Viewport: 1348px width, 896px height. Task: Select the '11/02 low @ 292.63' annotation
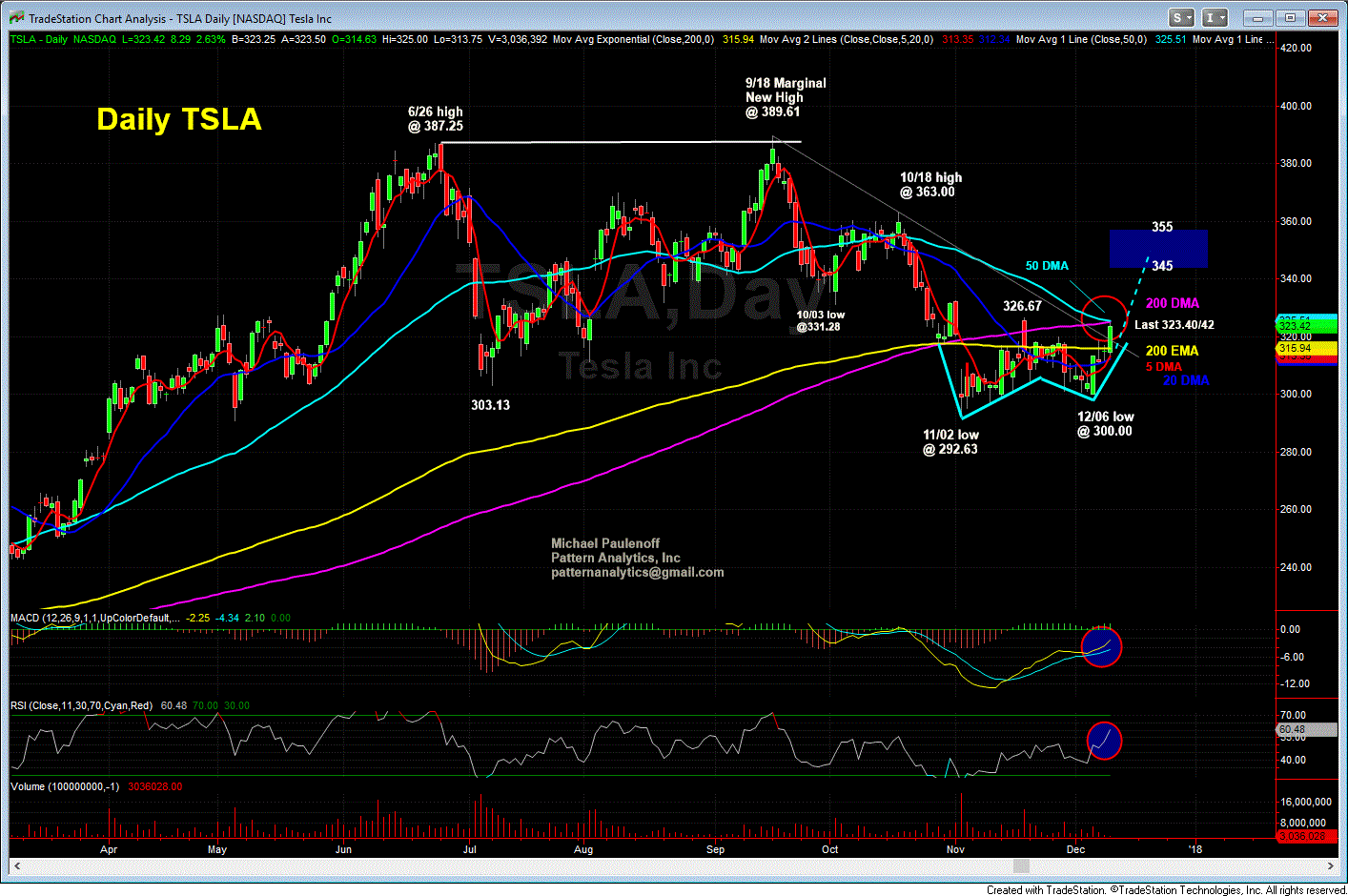(950, 441)
